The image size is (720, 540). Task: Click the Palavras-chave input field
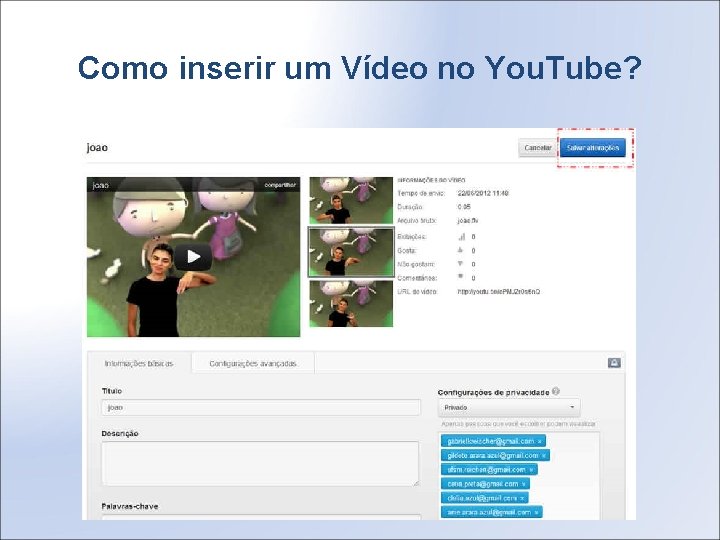pos(261,517)
